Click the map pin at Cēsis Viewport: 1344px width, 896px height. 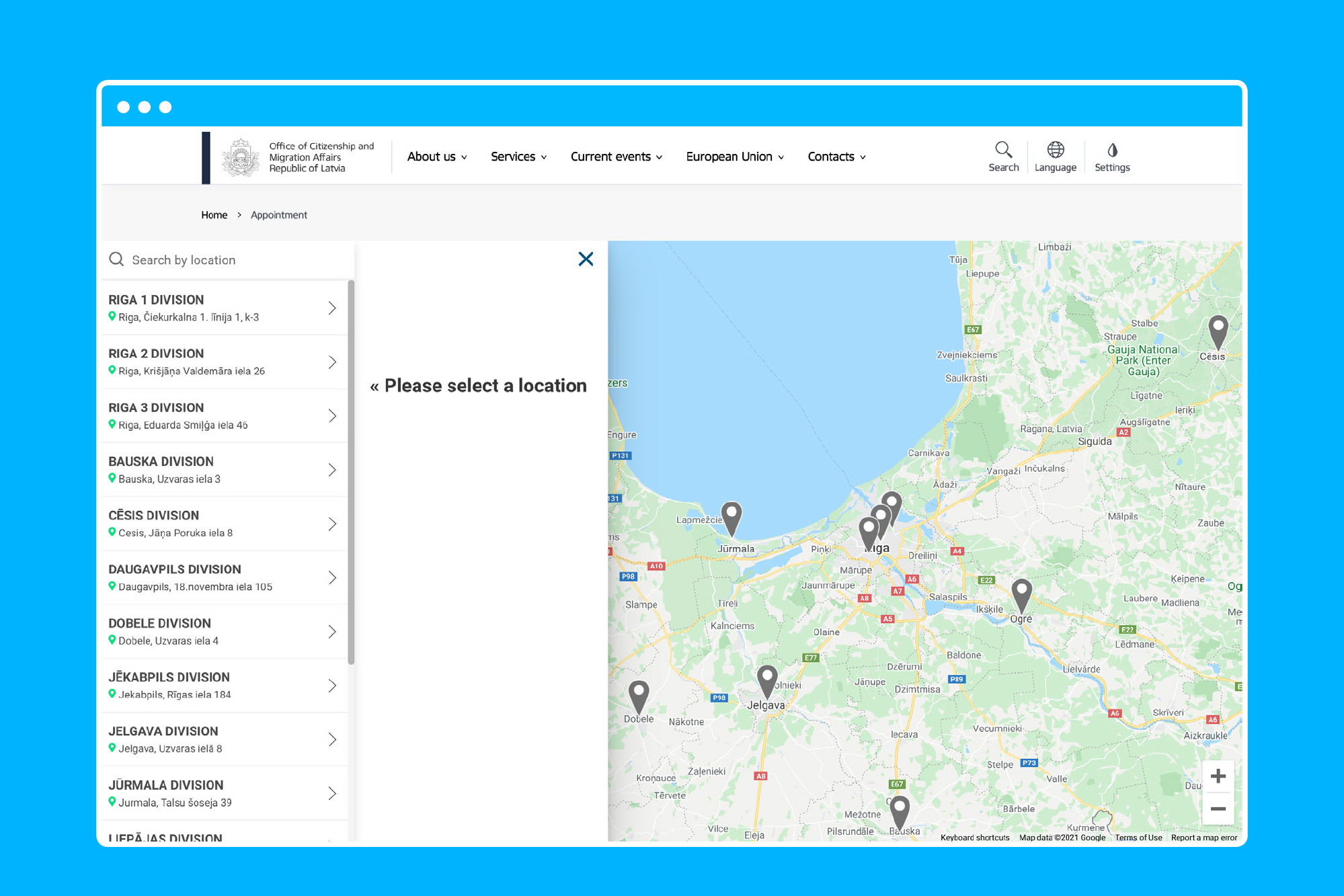coord(1218,330)
